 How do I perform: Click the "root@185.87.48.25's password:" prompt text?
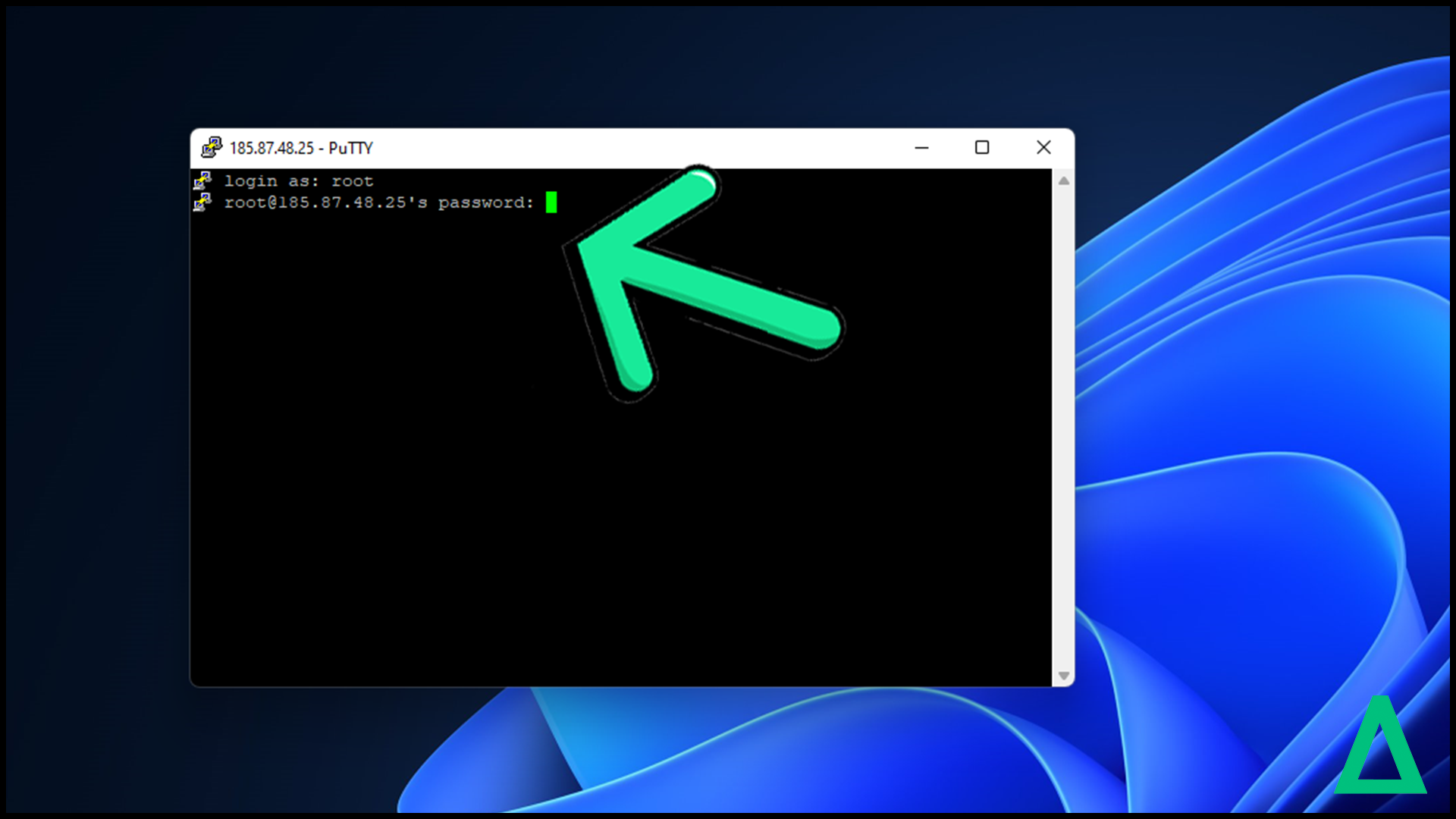(379, 202)
